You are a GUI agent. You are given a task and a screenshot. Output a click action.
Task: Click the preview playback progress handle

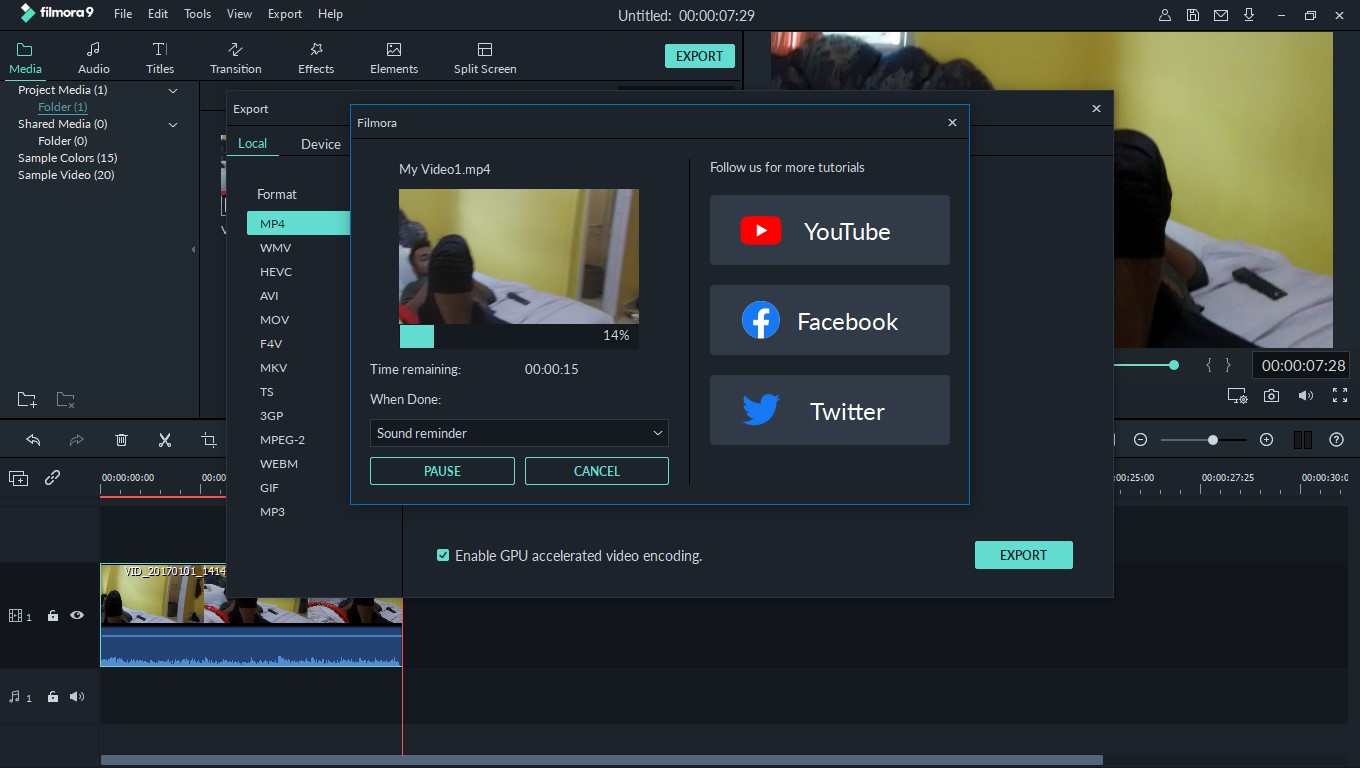point(1174,365)
